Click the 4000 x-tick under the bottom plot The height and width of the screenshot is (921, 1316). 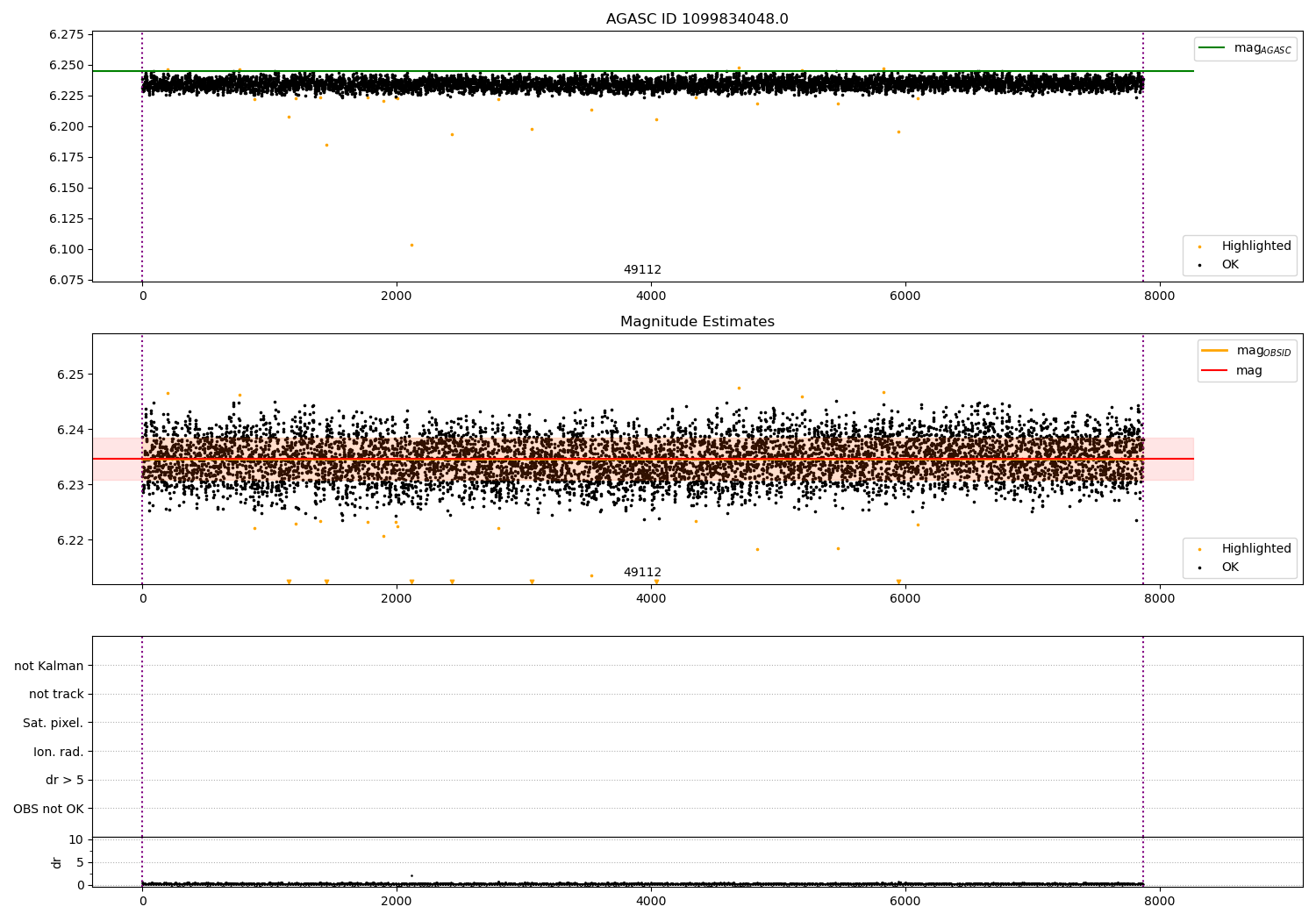(x=651, y=901)
